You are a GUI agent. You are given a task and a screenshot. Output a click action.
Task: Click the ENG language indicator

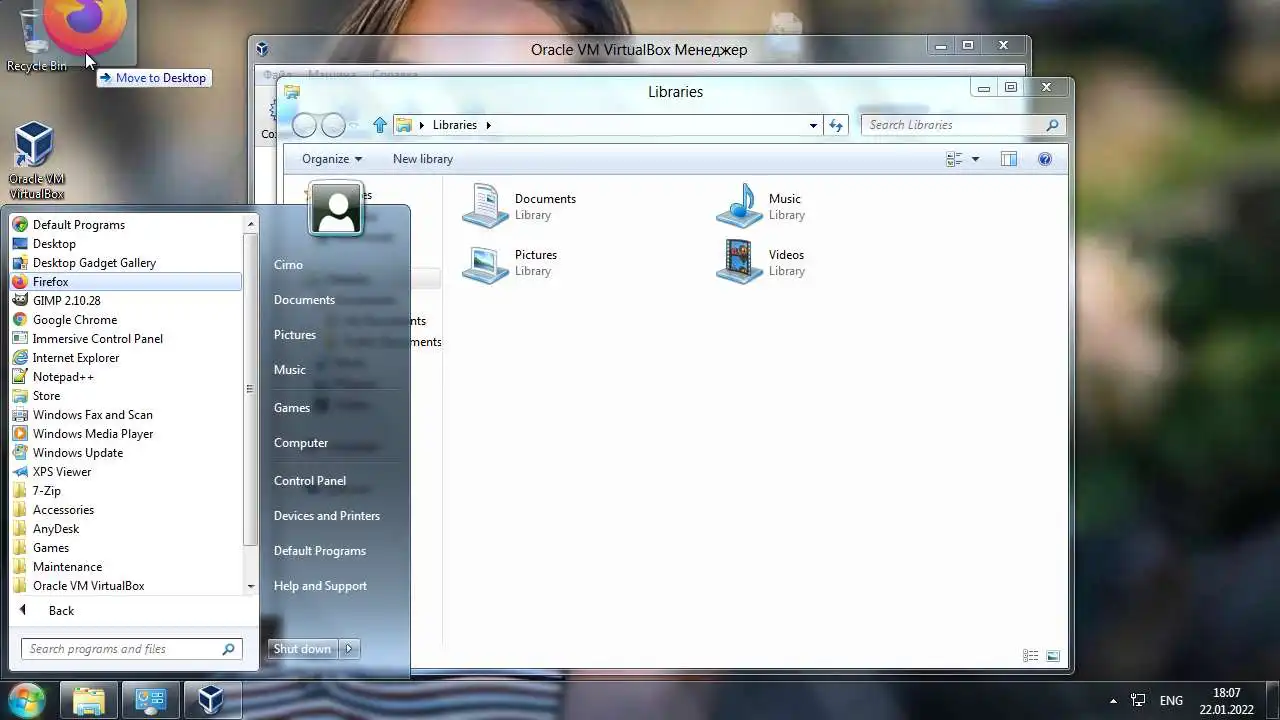[x=1171, y=700]
